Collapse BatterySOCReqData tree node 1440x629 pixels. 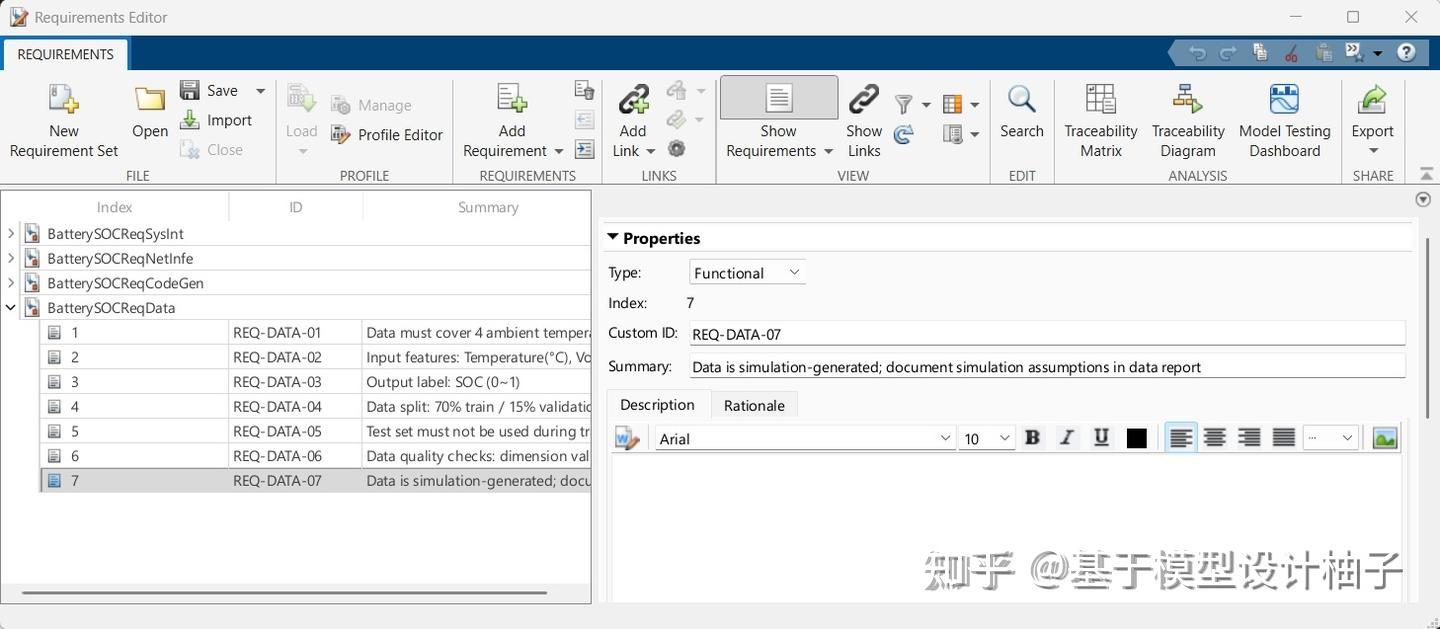tap(11, 307)
